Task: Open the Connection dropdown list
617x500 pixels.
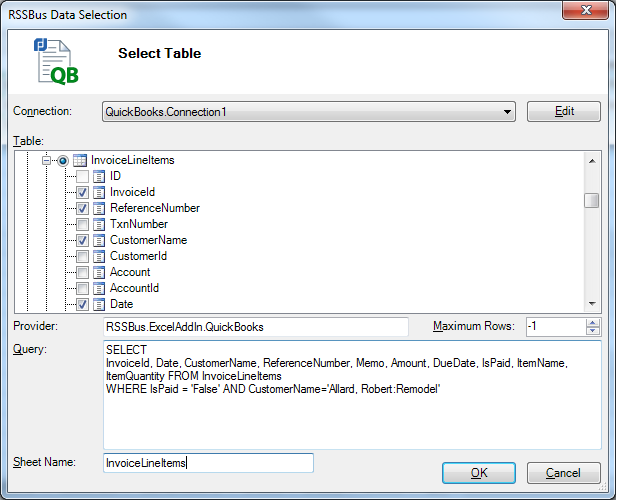Action: click(508, 112)
